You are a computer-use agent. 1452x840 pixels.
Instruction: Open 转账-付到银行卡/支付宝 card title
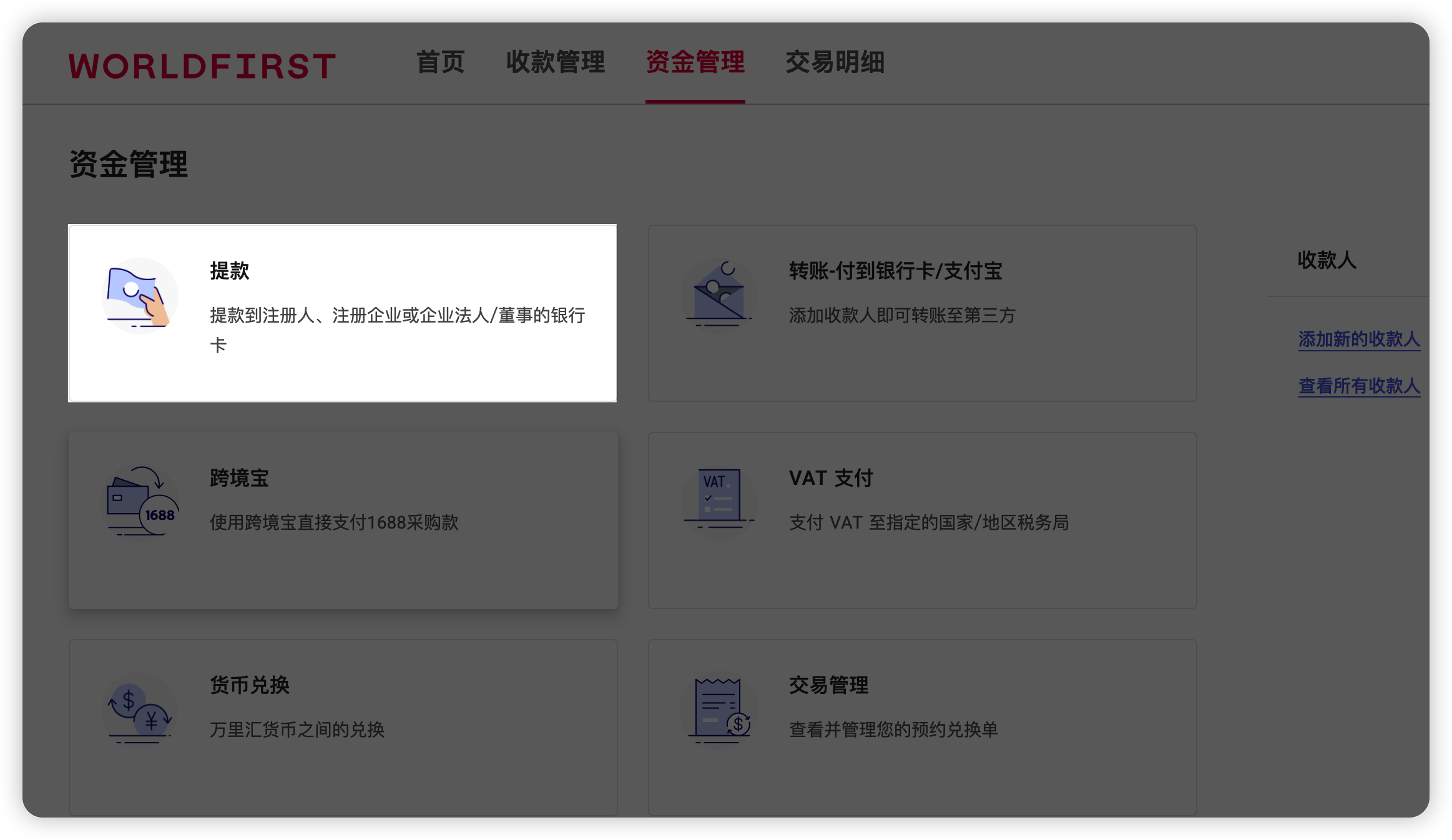(895, 271)
